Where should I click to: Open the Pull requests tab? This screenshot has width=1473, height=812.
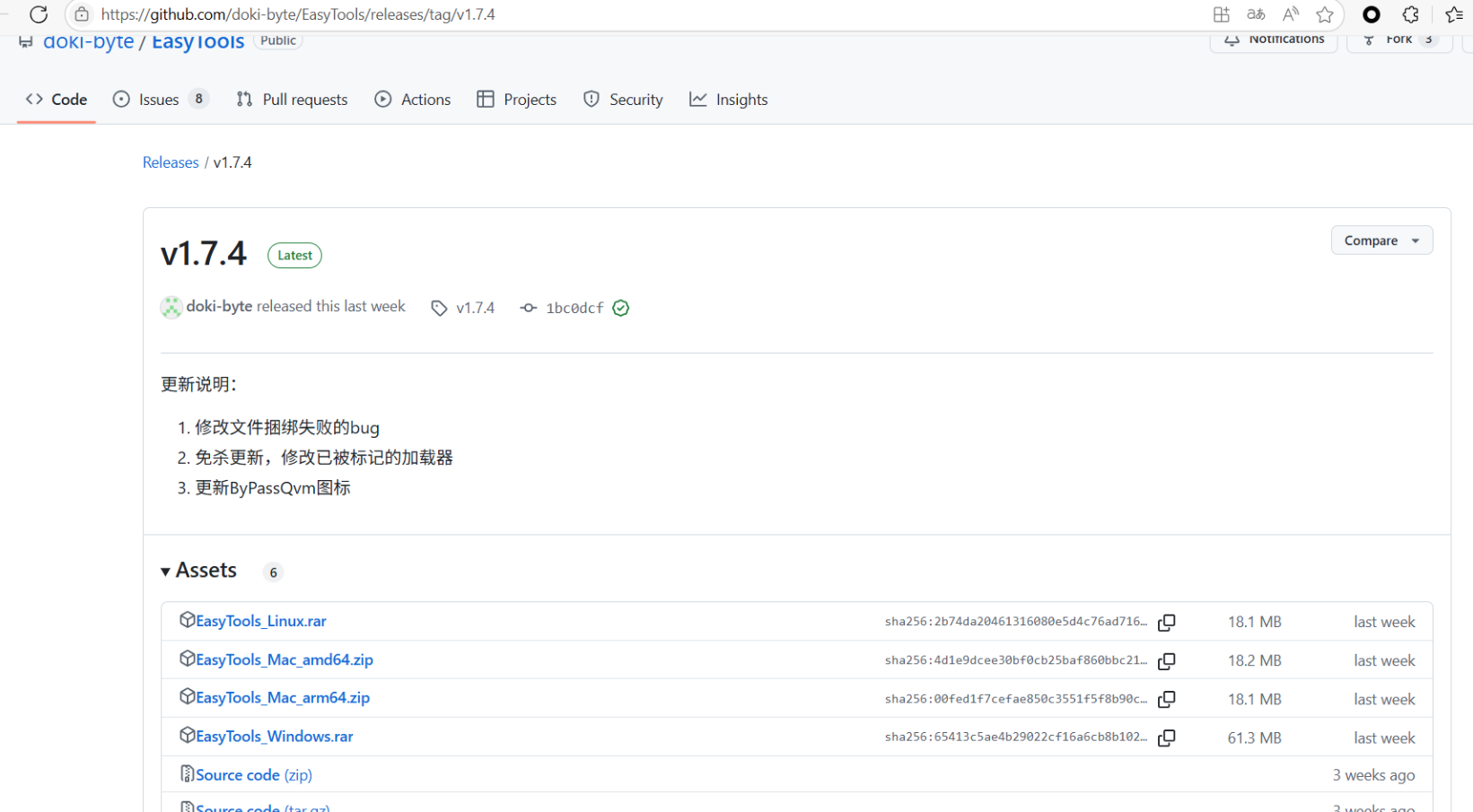coord(292,100)
